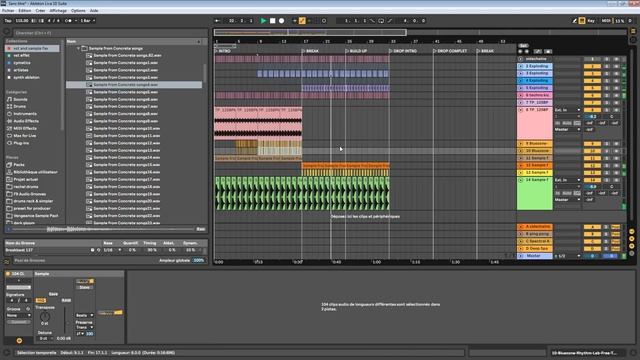
Task: Toggle the Draw Mode pencil icon
Action: coord(575,20)
